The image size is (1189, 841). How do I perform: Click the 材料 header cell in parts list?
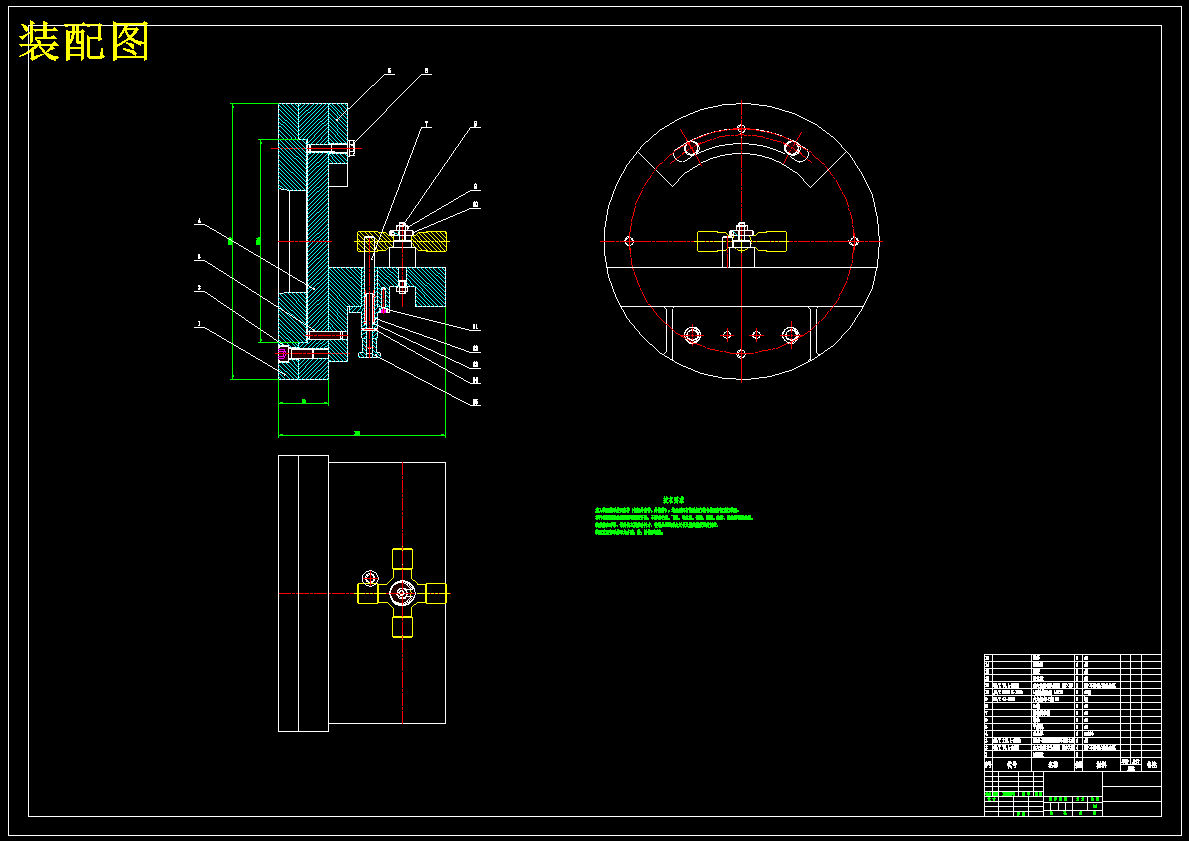click(x=1102, y=765)
